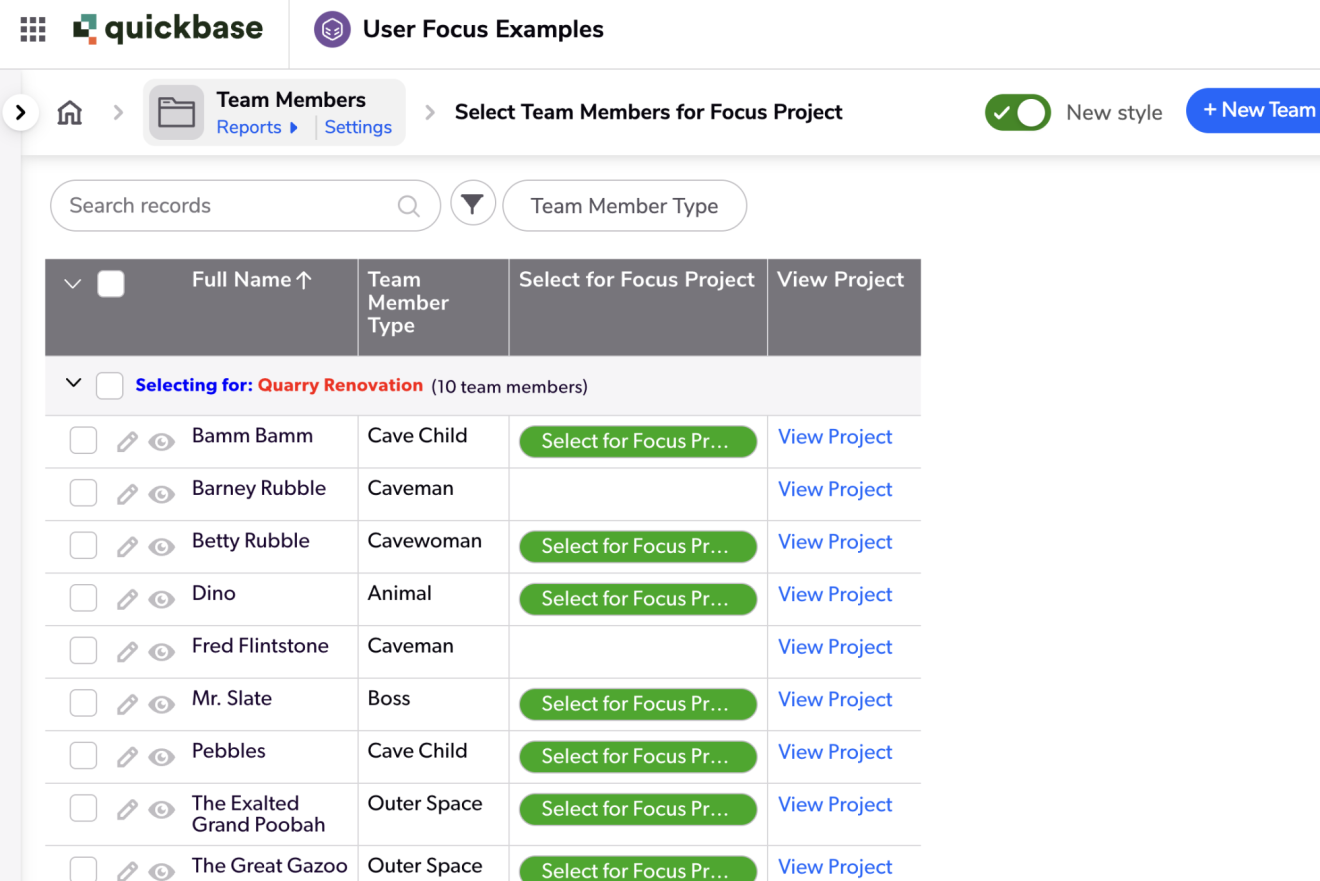
Task: Click the search magnifier icon
Action: [x=408, y=206]
